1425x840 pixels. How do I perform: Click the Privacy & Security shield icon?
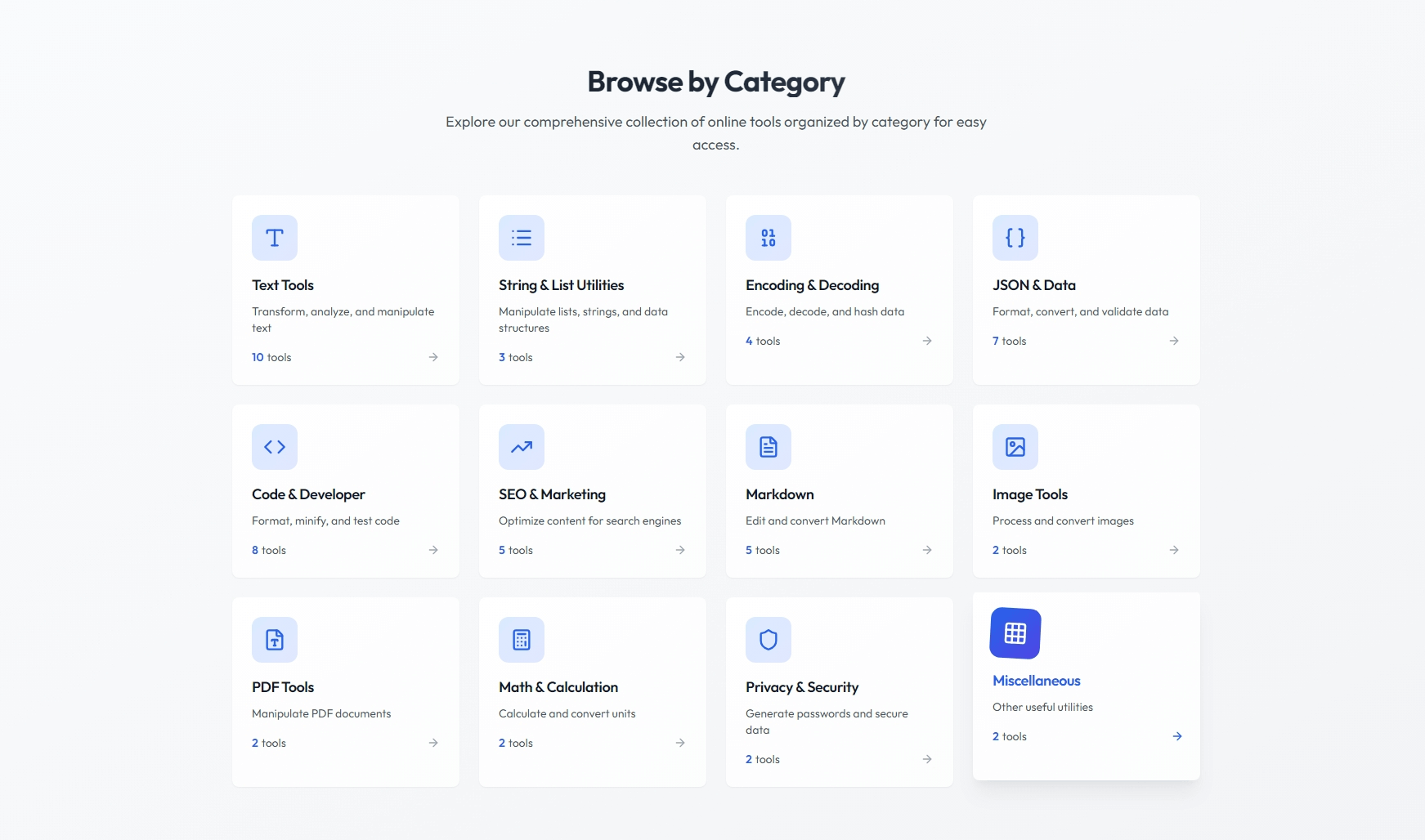point(769,640)
